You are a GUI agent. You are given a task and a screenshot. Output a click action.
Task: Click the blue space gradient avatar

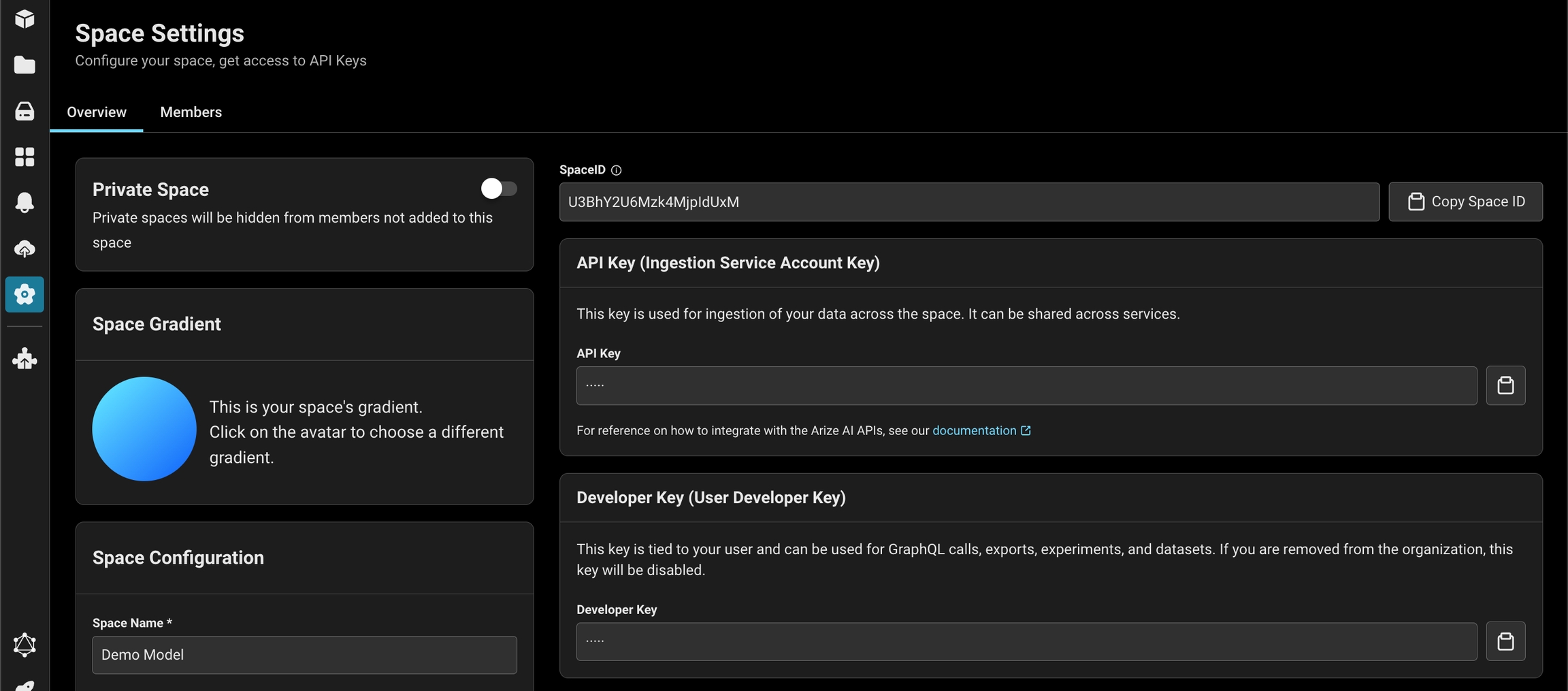(144, 429)
